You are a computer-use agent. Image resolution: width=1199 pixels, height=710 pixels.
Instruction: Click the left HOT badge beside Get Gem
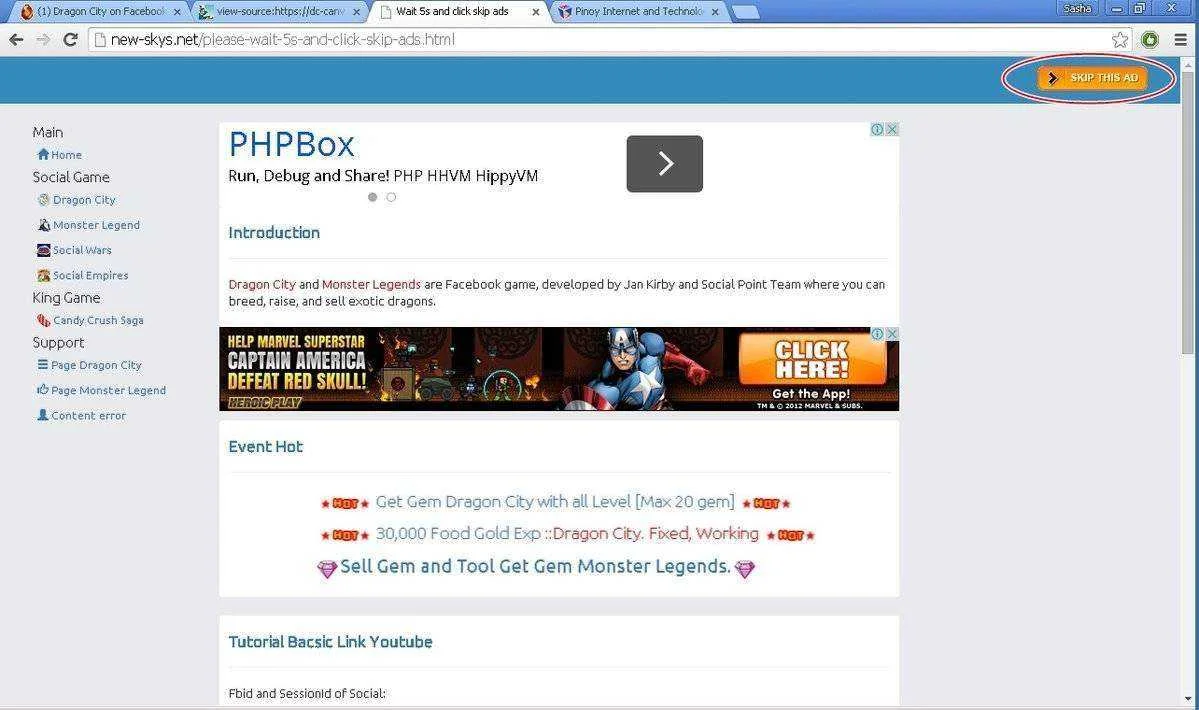345,504
